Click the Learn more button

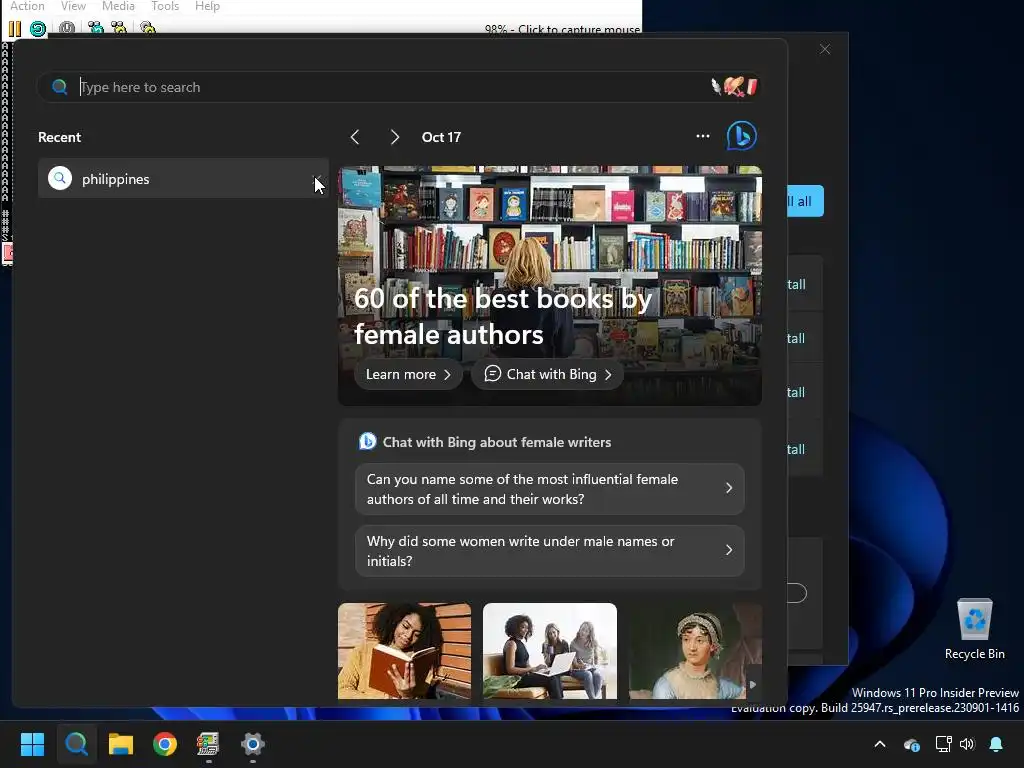[408, 374]
